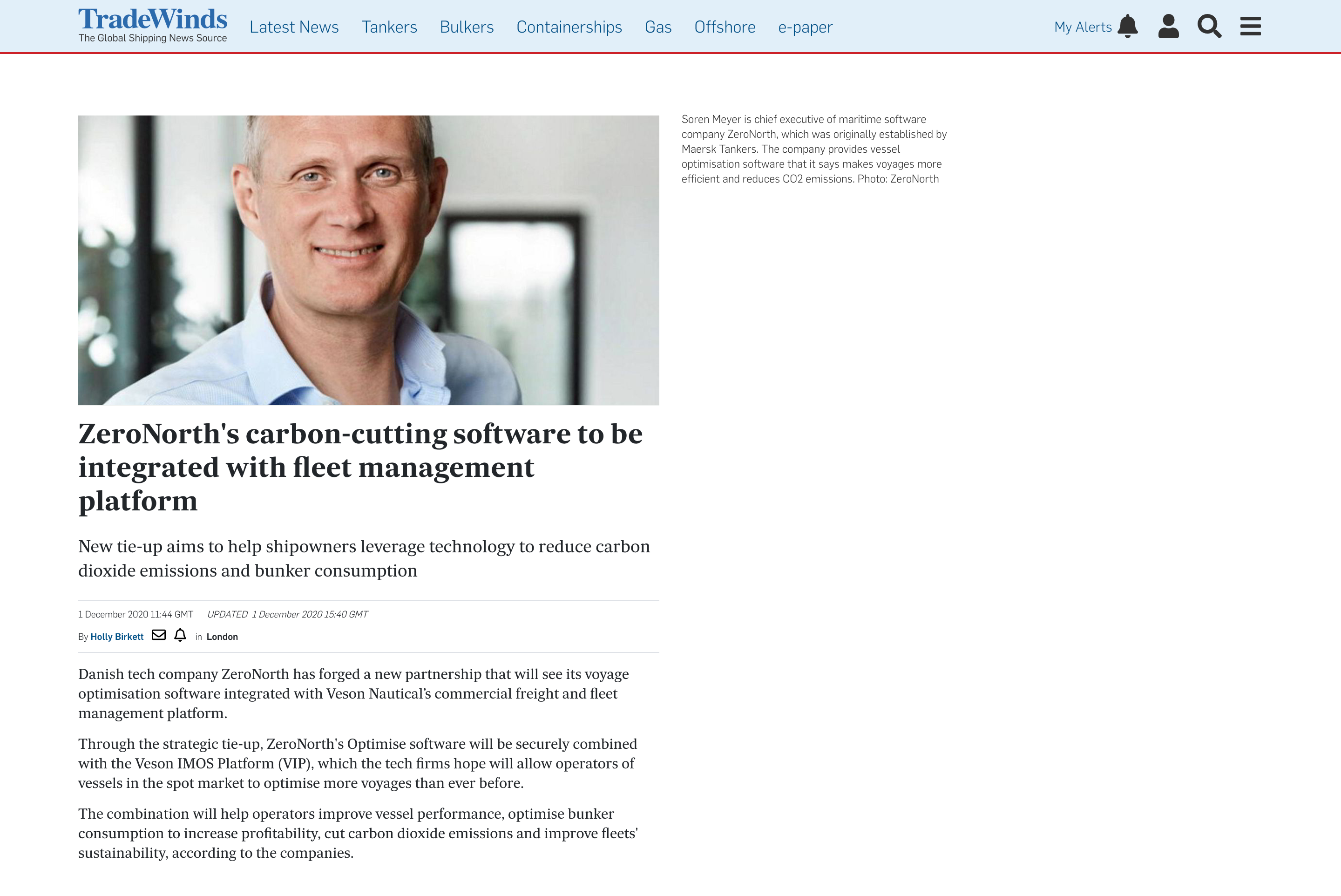1341x896 pixels.
Task: Email author via envelope icon
Action: [x=159, y=635]
